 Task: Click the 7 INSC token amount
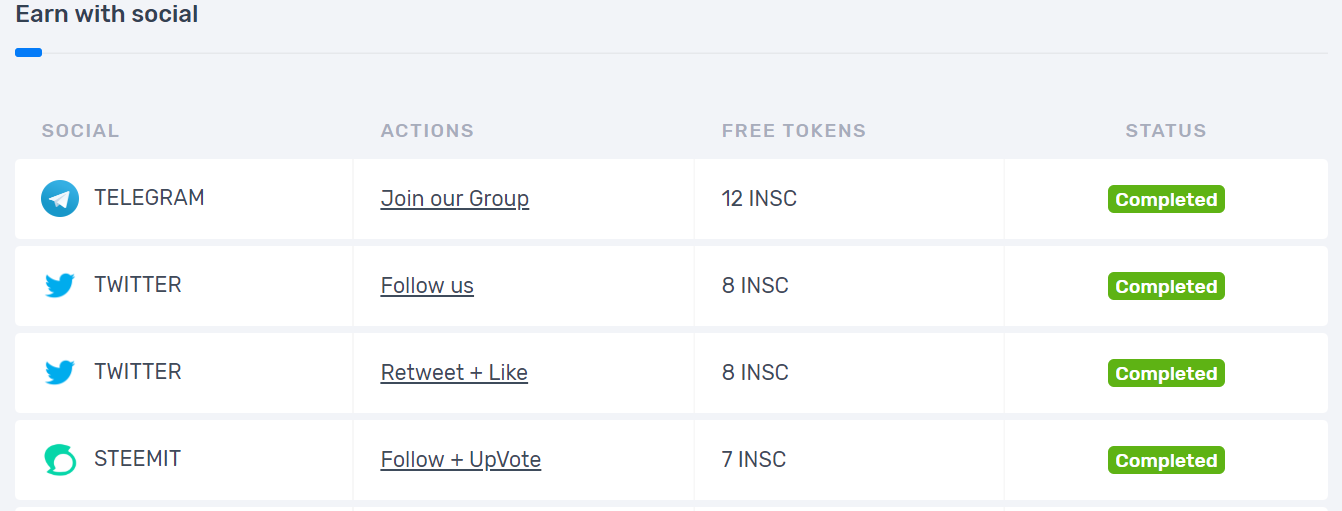pos(754,460)
